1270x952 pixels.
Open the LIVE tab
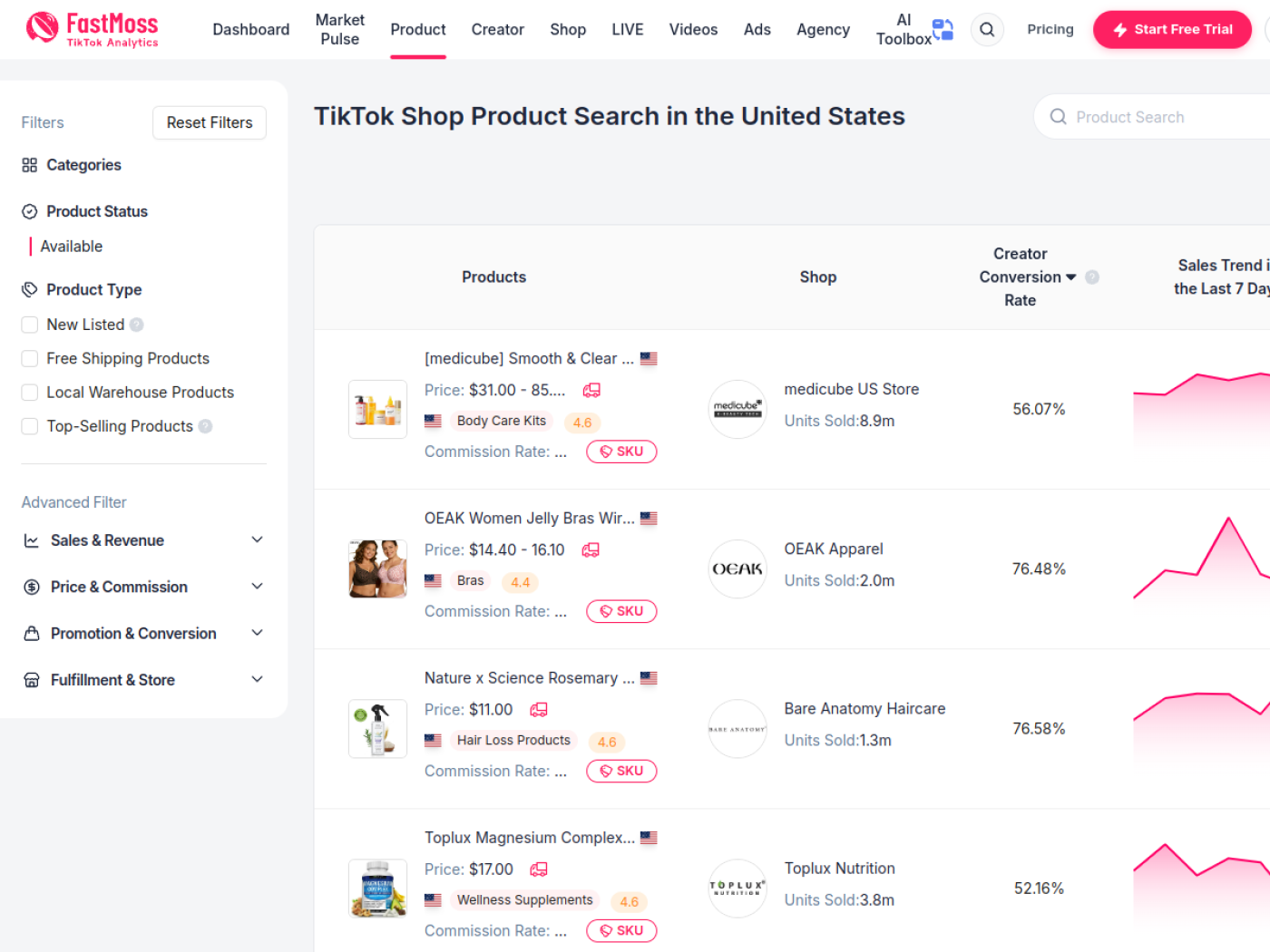[628, 30]
